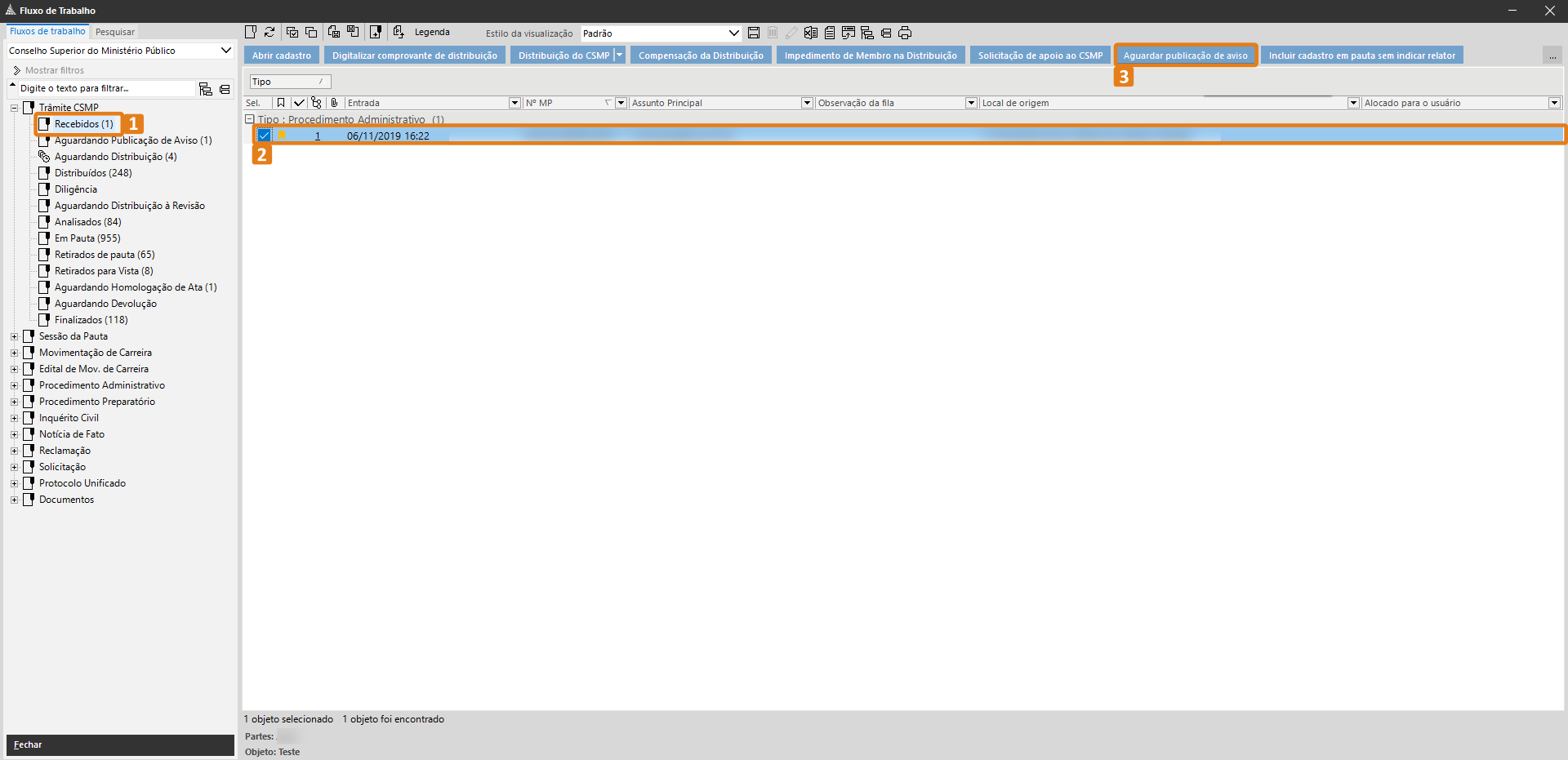
Task: Open Conselho Superior do Ministério Público dropdown
Action: tap(226, 51)
